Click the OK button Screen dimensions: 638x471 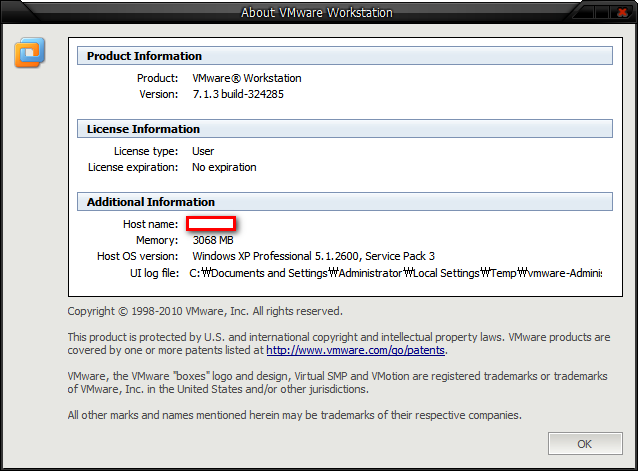(x=585, y=443)
